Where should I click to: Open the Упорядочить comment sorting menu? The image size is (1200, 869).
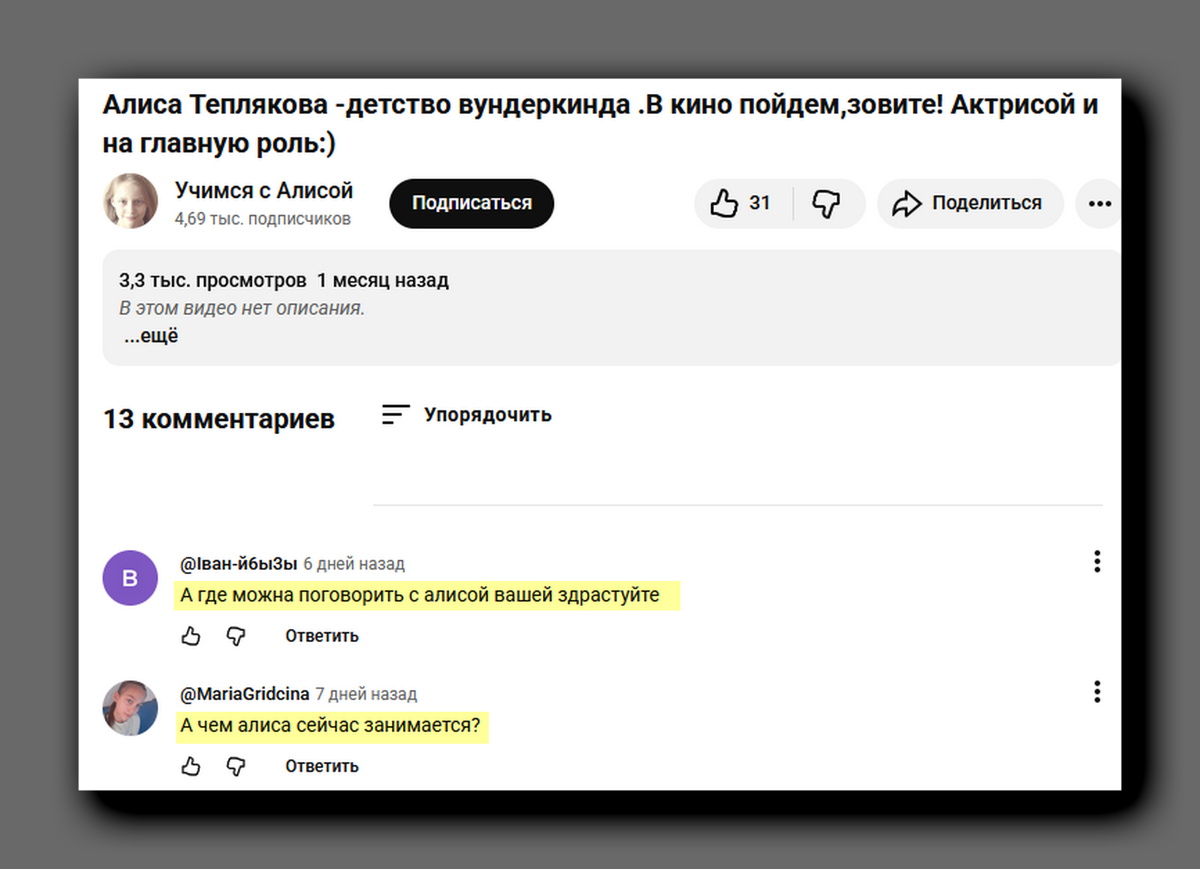click(x=489, y=415)
